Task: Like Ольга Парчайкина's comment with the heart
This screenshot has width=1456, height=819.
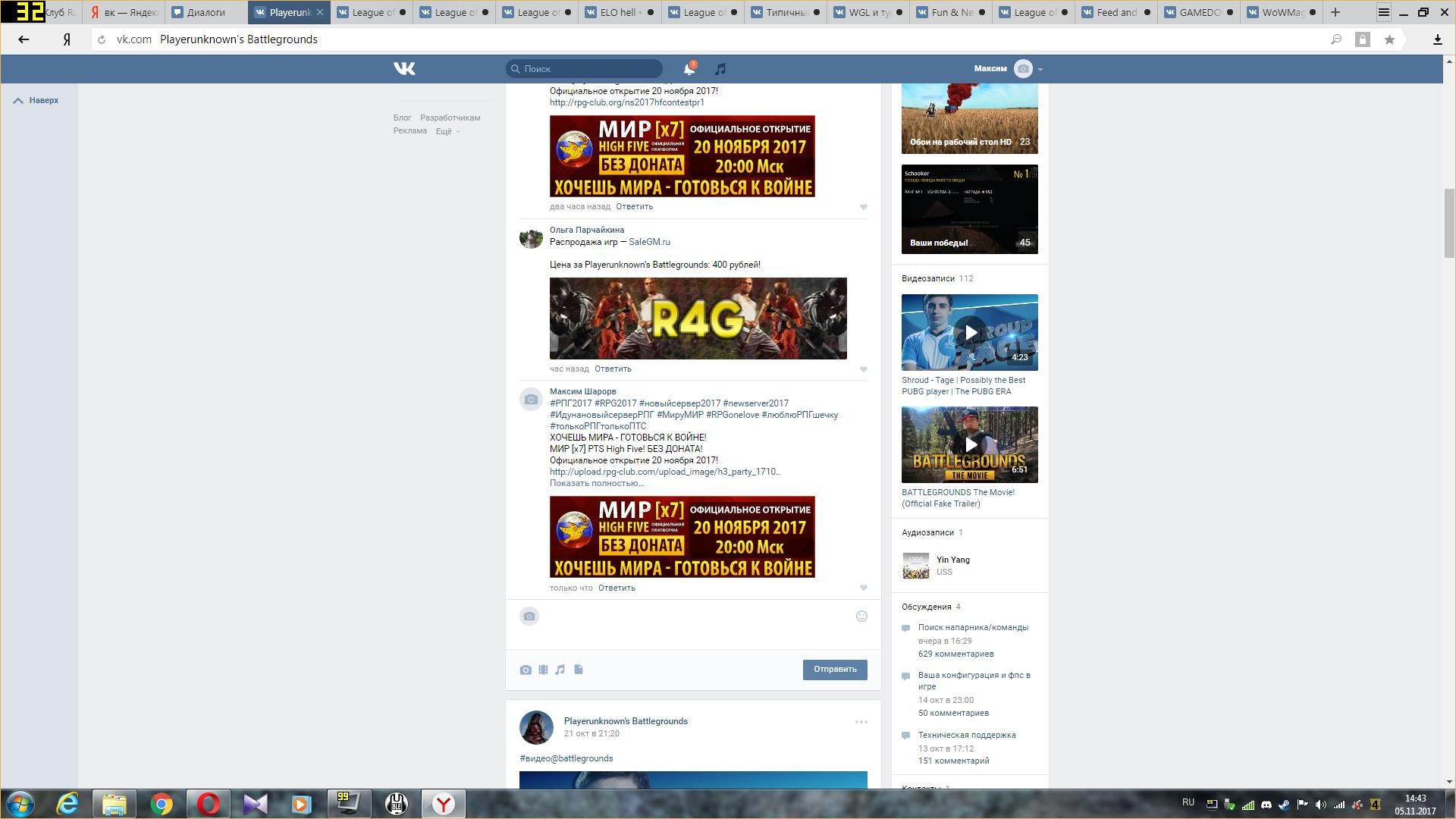Action: pyautogui.click(x=863, y=369)
